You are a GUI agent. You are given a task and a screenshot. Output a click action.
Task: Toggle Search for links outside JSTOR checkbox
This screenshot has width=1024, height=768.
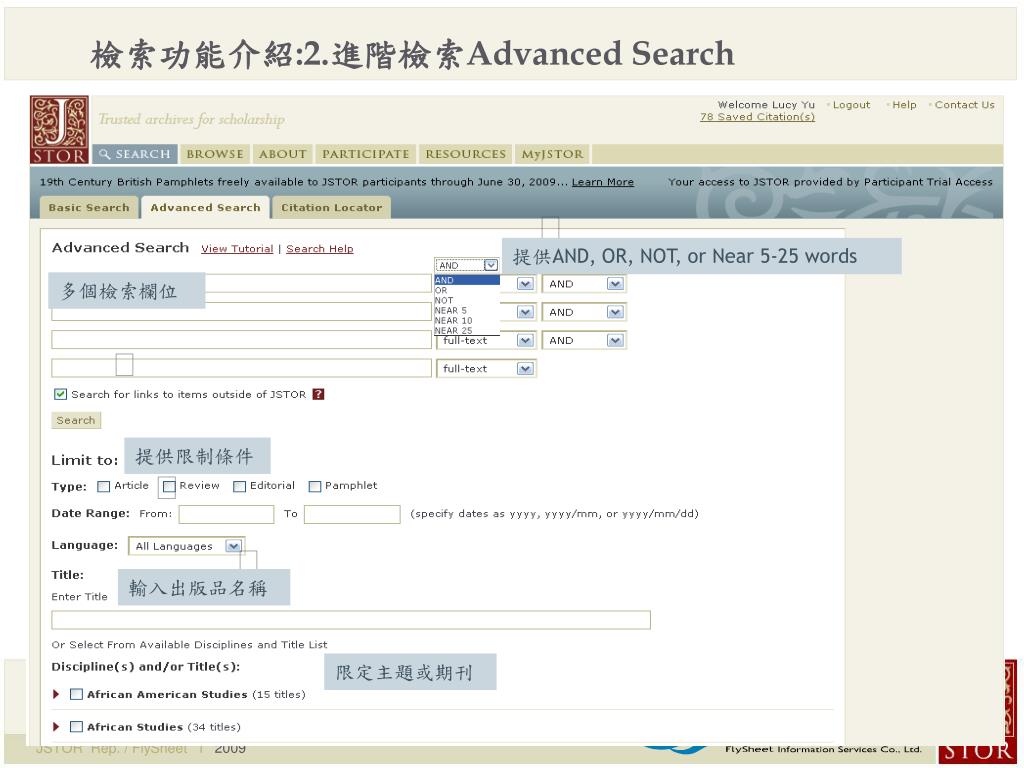click(60, 394)
